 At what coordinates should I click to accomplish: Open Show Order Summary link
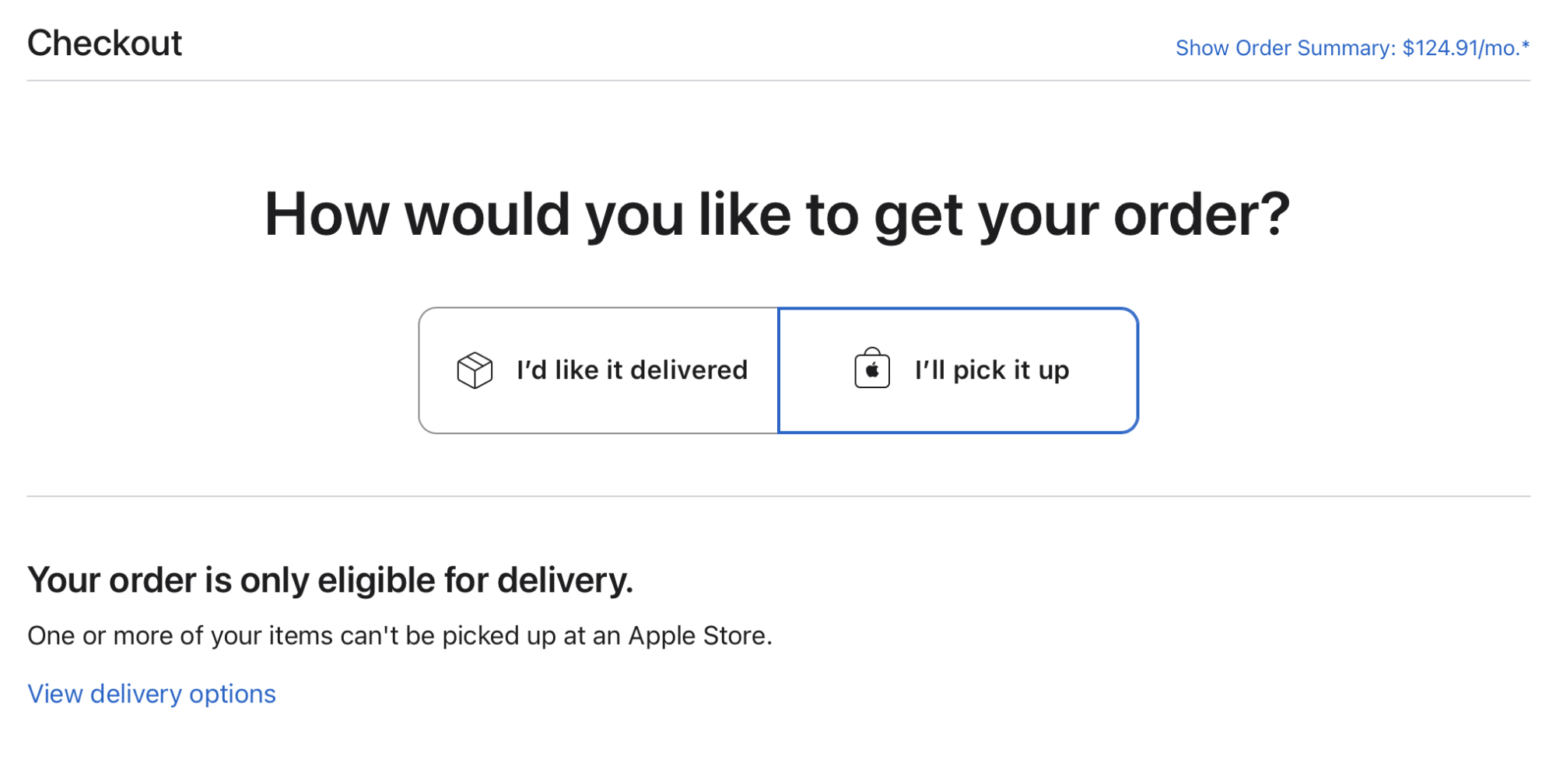1352,48
